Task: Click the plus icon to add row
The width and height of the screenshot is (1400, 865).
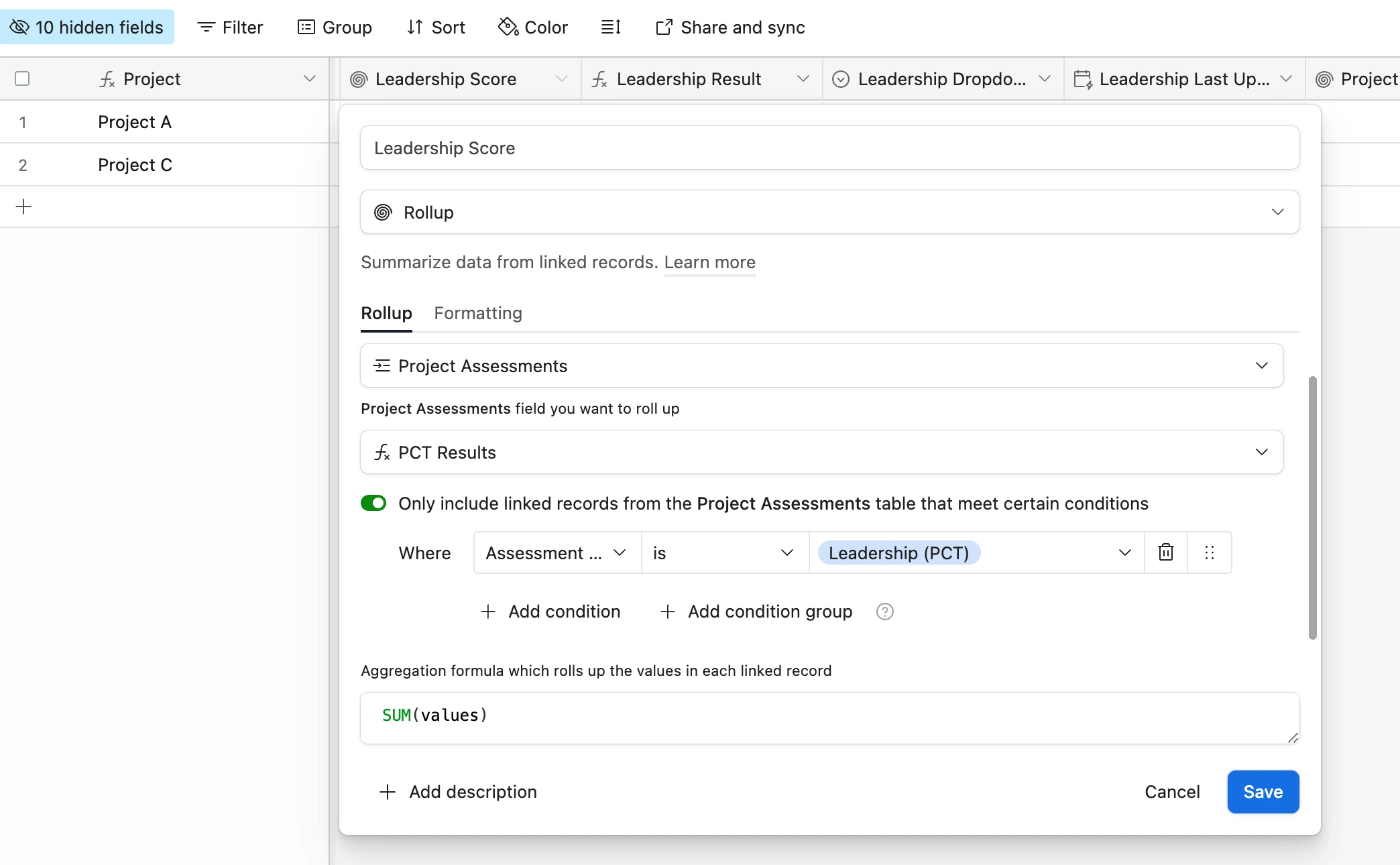Action: point(23,207)
